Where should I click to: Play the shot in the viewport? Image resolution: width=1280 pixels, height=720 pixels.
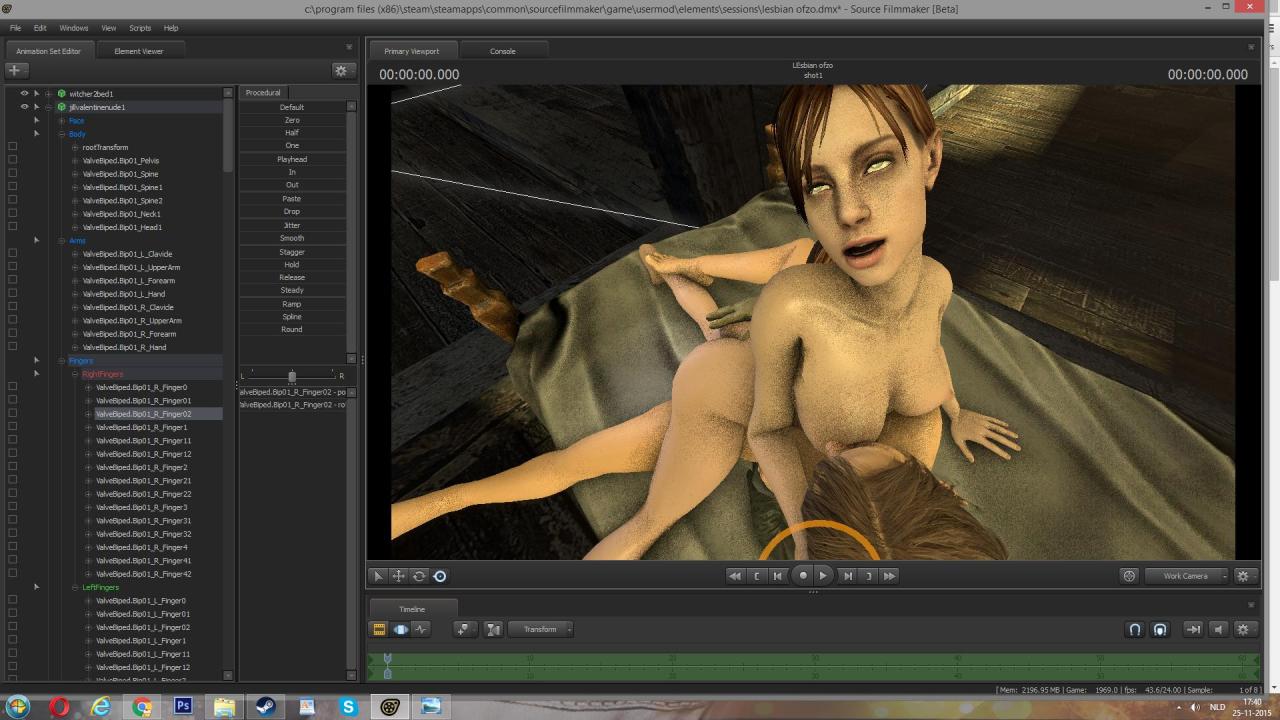pos(823,576)
